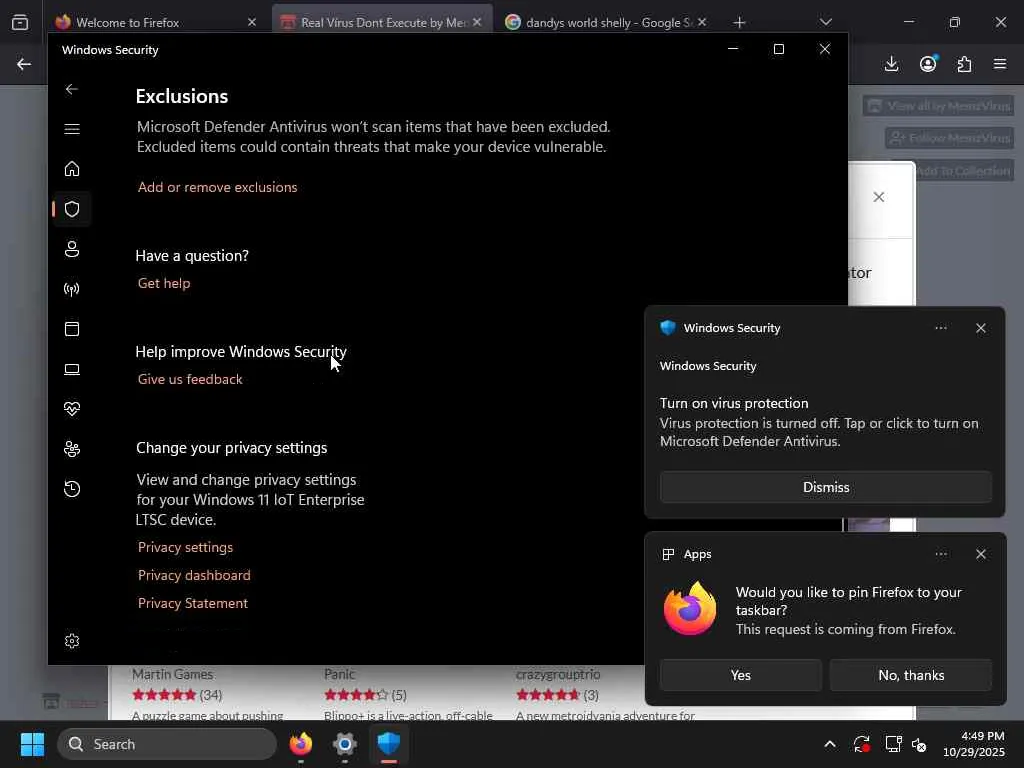1024x768 pixels.
Task: Close the dandys world shelly tab
Action: 702,22
